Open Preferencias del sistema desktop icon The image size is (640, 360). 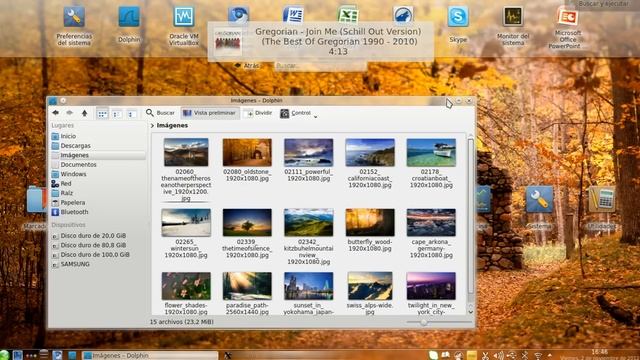(x=74, y=26)
